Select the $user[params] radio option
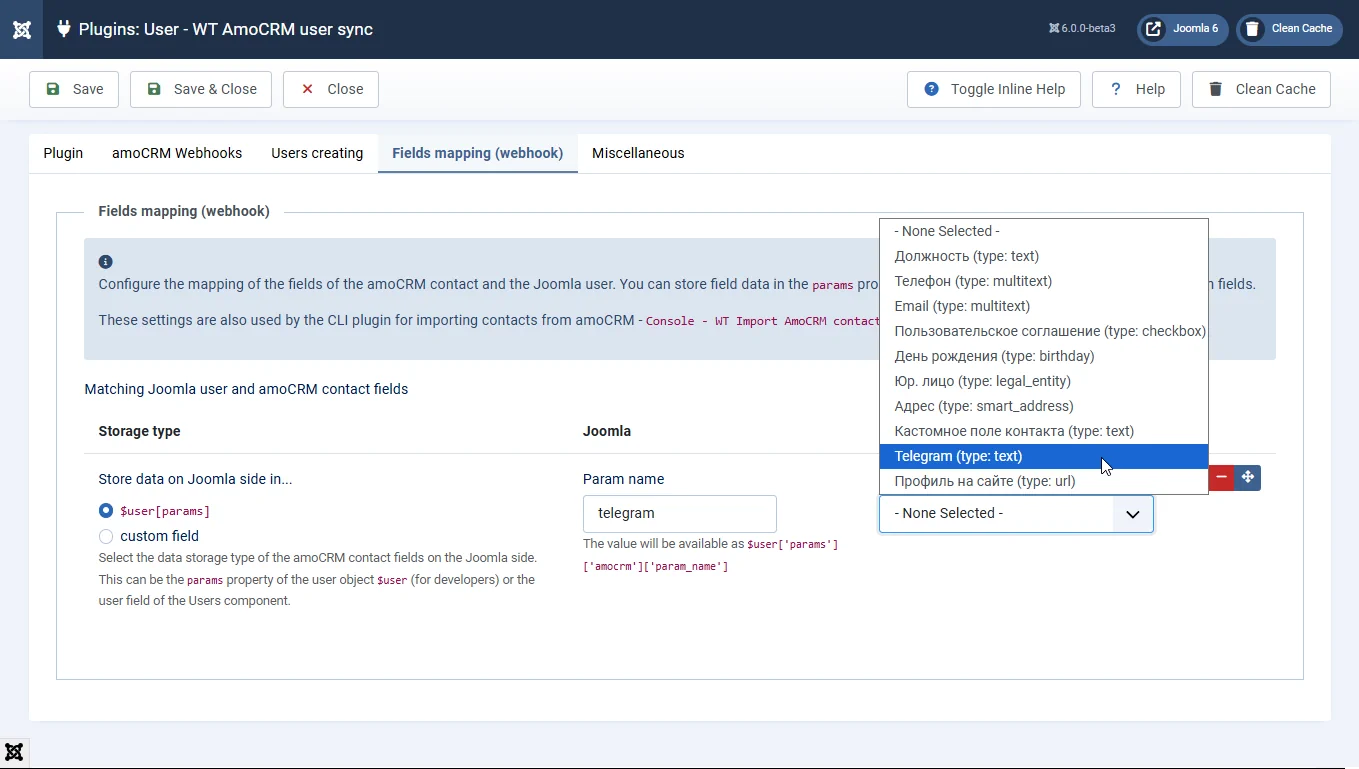This screenshot has width=1359, height=769. [106, 511]
